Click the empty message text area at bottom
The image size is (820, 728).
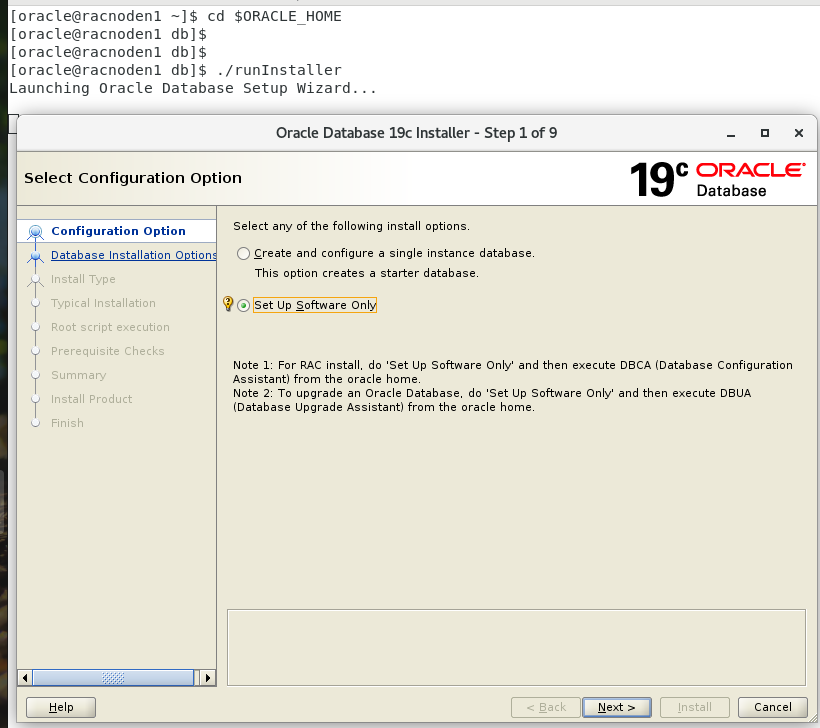(x=516, y=647)
